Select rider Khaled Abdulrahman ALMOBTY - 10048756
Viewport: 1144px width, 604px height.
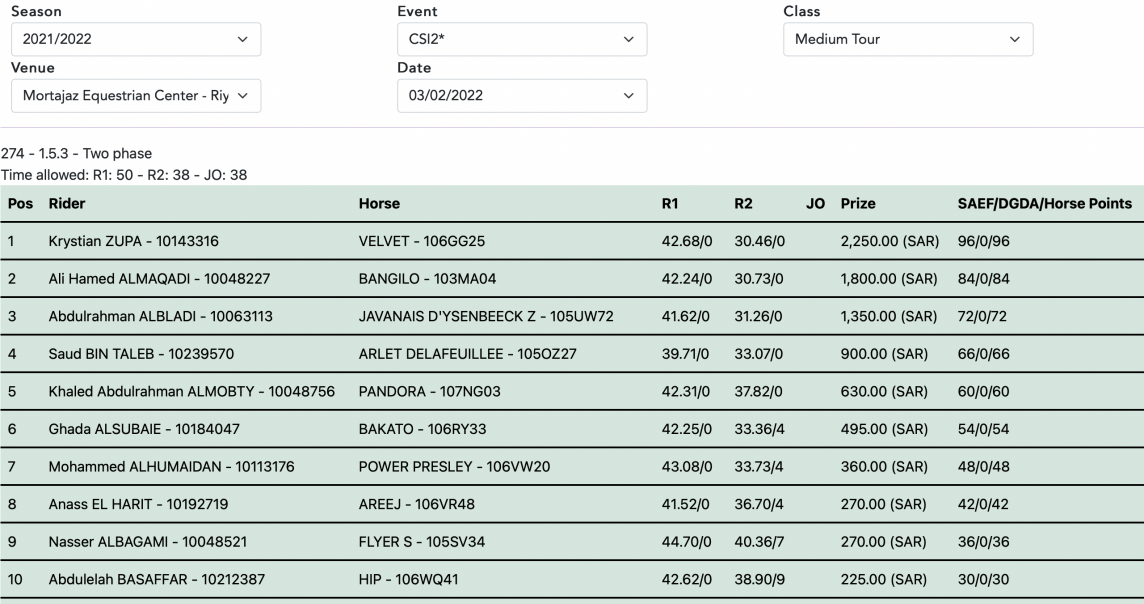[192, 392]
